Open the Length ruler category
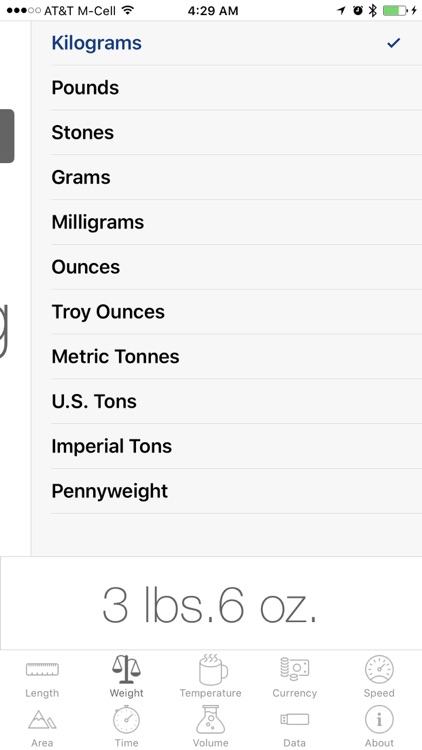422x750 pixels. pos(42,676)
